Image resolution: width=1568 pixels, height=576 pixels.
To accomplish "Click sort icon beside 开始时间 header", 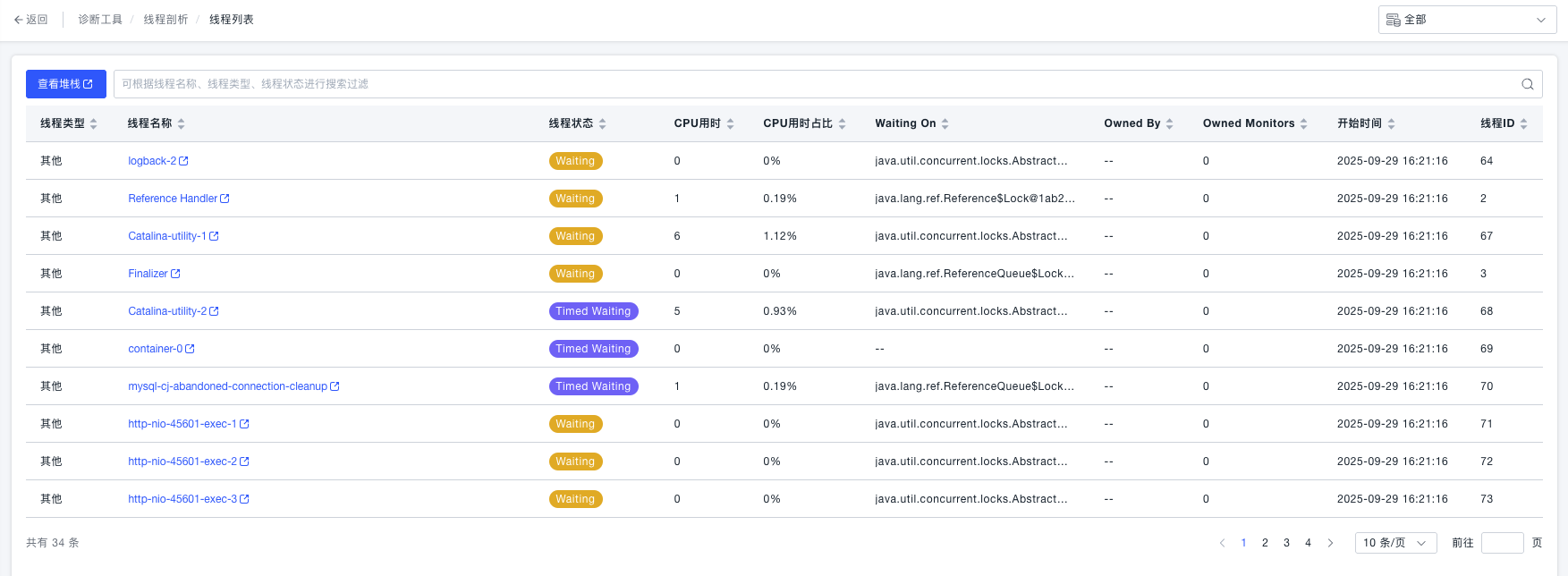I will click(1392, 123).
